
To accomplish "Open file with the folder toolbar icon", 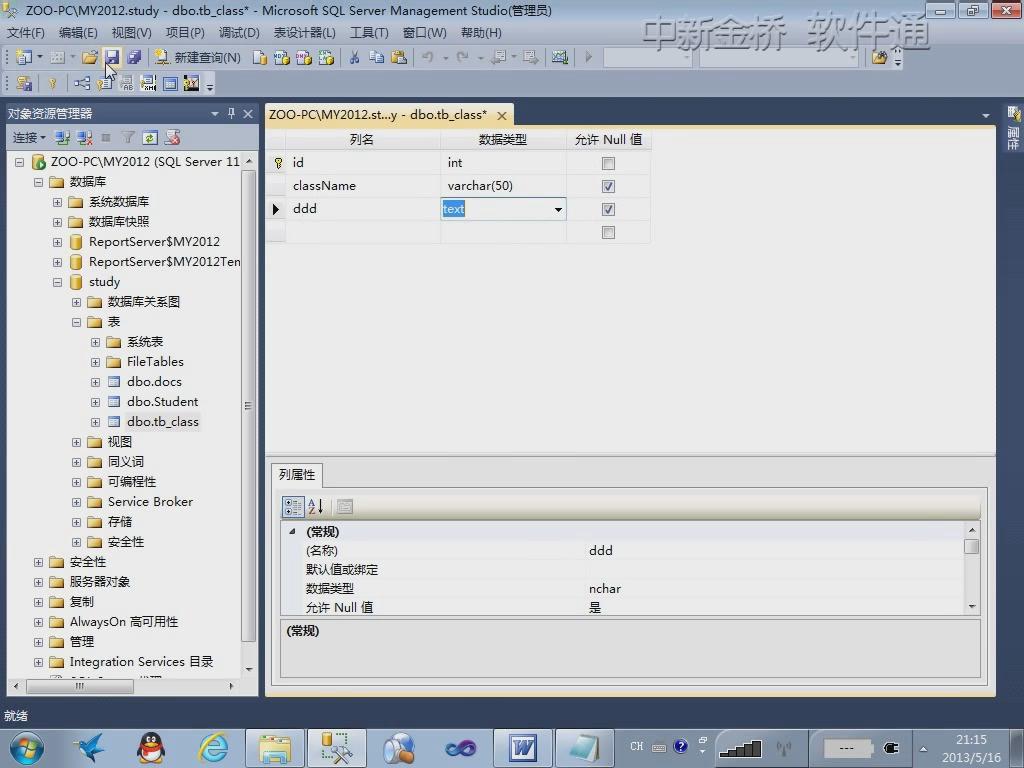I will [90, 57].
